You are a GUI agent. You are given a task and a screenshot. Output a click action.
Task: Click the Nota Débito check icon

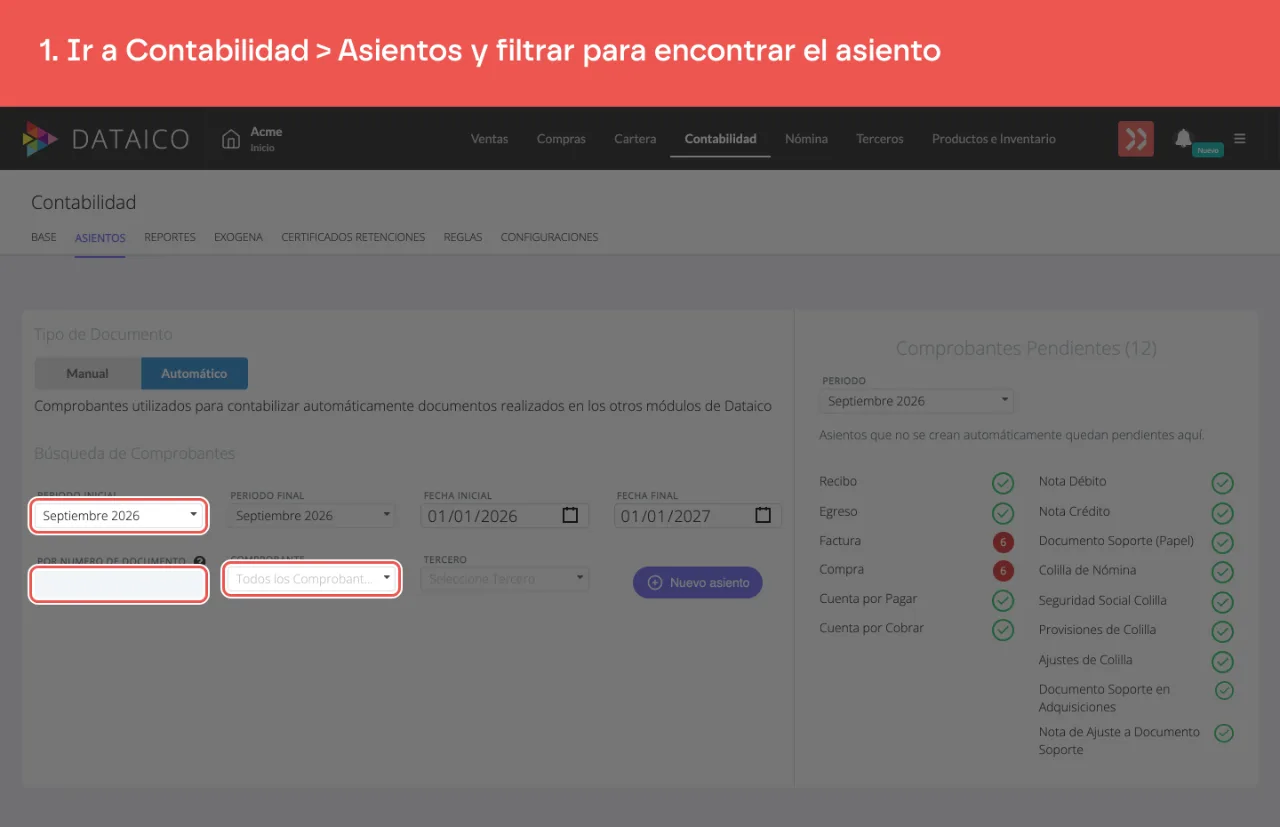(1222, 484)
